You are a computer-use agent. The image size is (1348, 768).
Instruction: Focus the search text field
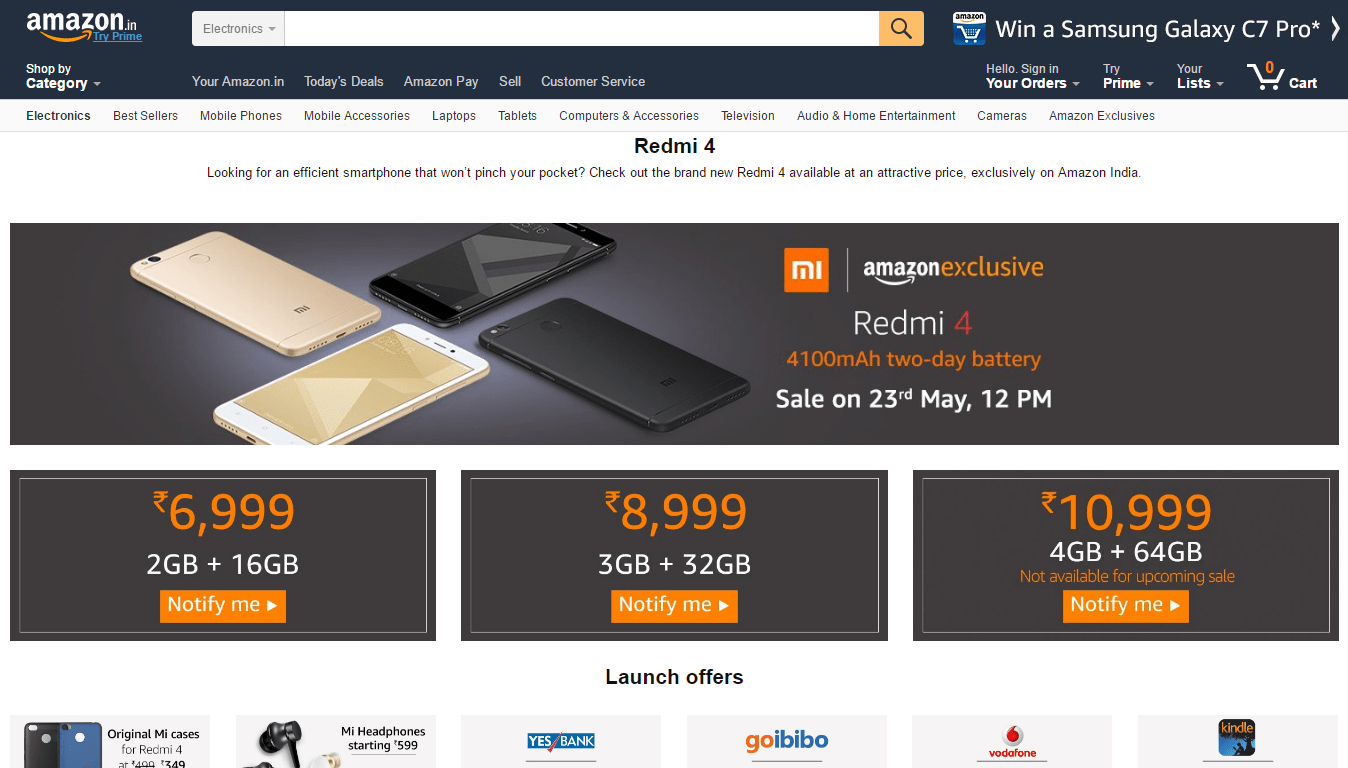[582, 29]
